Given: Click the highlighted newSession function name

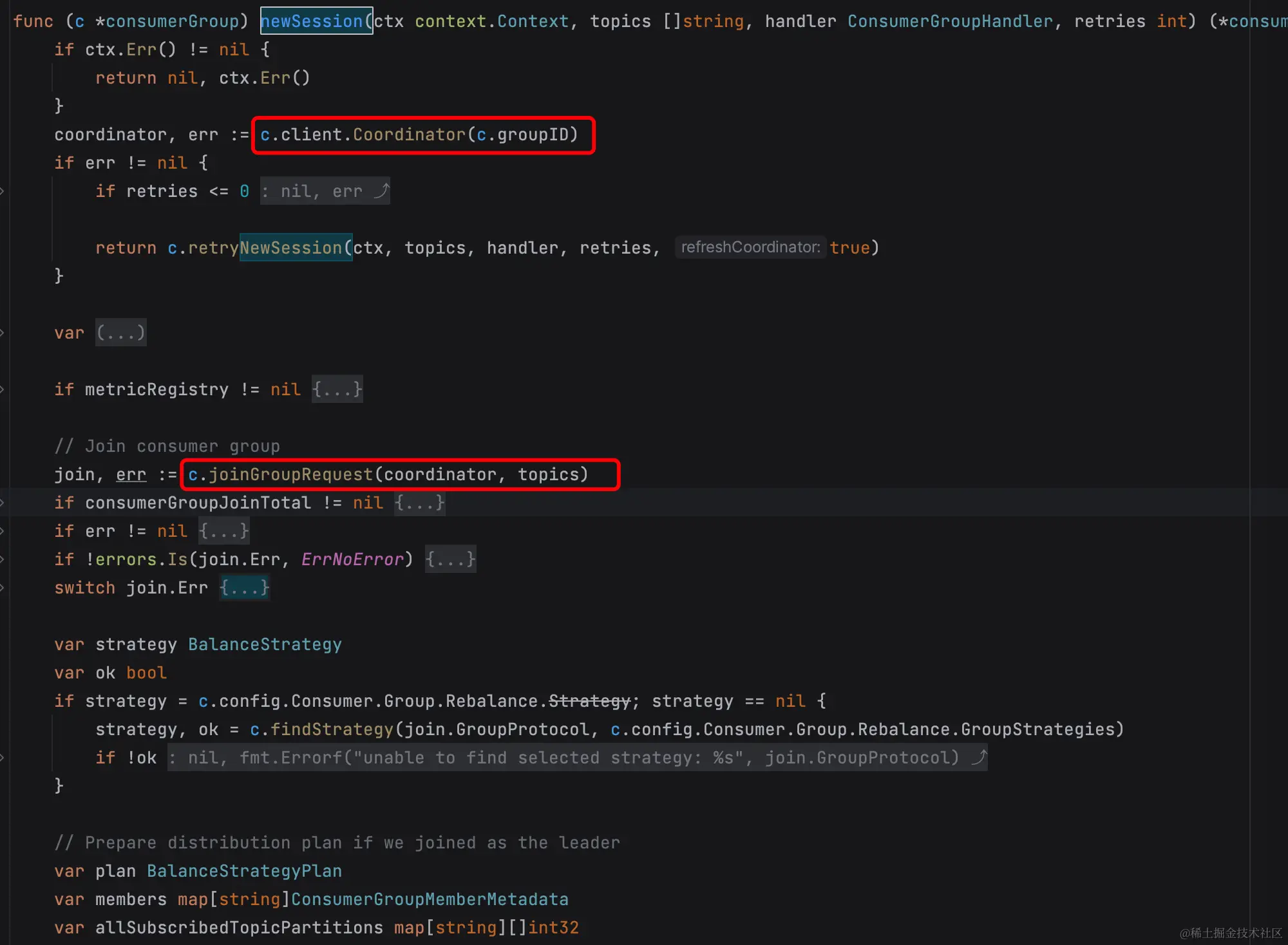Looking at the screenshot, I should [312, 21].
